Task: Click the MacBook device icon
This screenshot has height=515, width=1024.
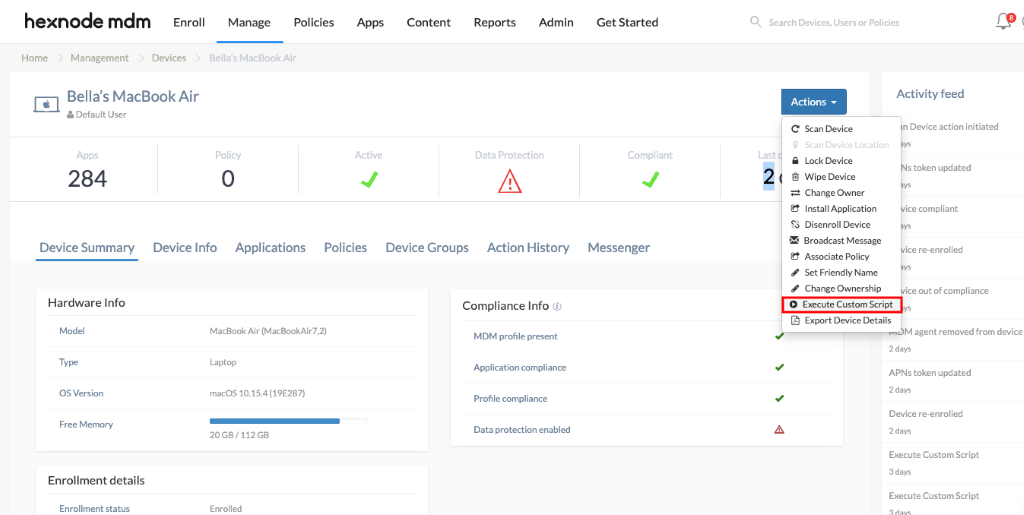Action: tap(46, 104)
